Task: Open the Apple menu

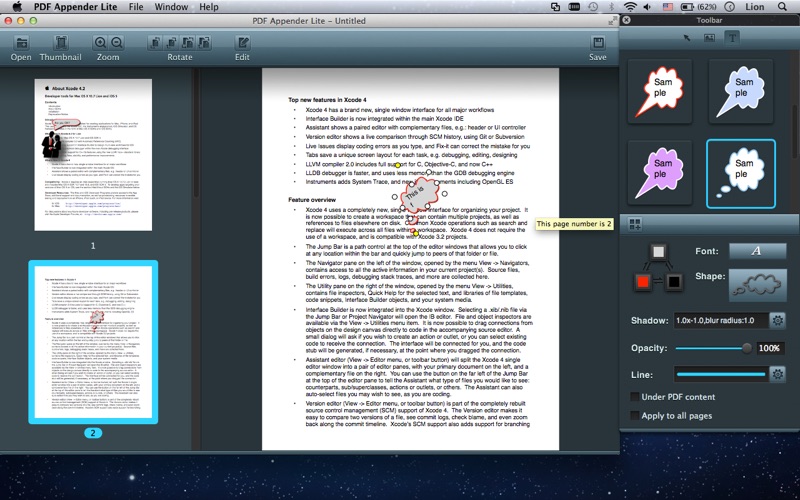Action: point(17,7)
